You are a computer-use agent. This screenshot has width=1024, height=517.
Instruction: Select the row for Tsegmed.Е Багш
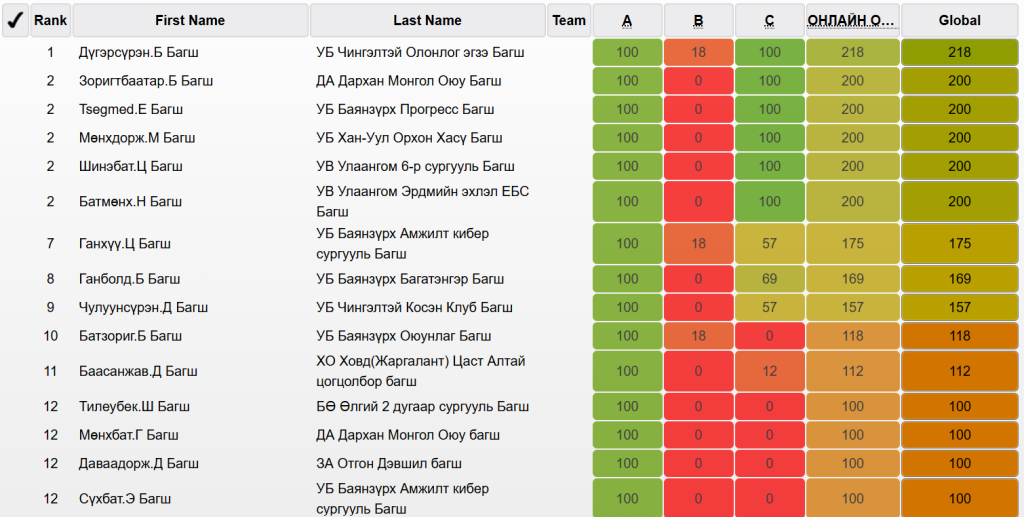tap(132, 109)
